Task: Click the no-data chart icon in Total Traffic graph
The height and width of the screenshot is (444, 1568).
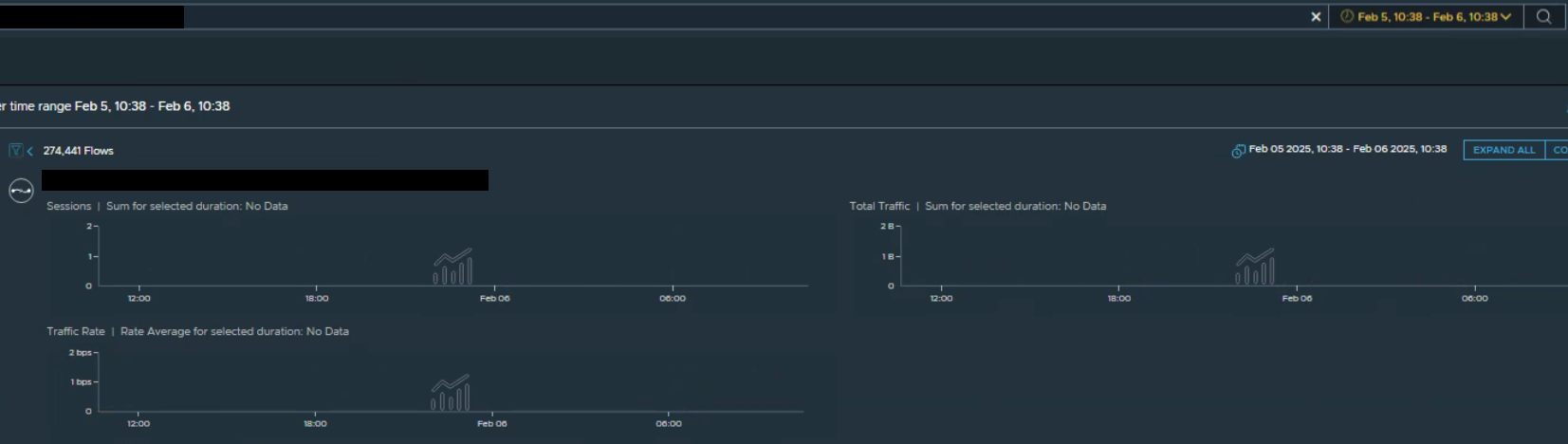Action: tap(1254, 267)
